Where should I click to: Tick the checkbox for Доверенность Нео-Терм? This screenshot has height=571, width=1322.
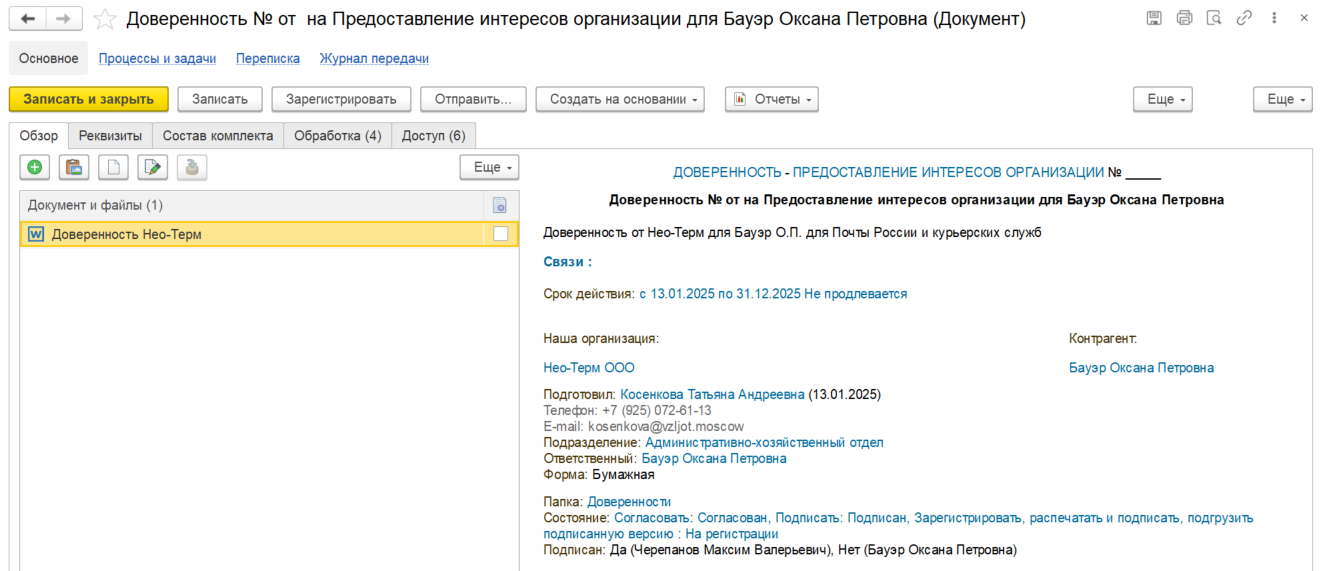point(500,234)
